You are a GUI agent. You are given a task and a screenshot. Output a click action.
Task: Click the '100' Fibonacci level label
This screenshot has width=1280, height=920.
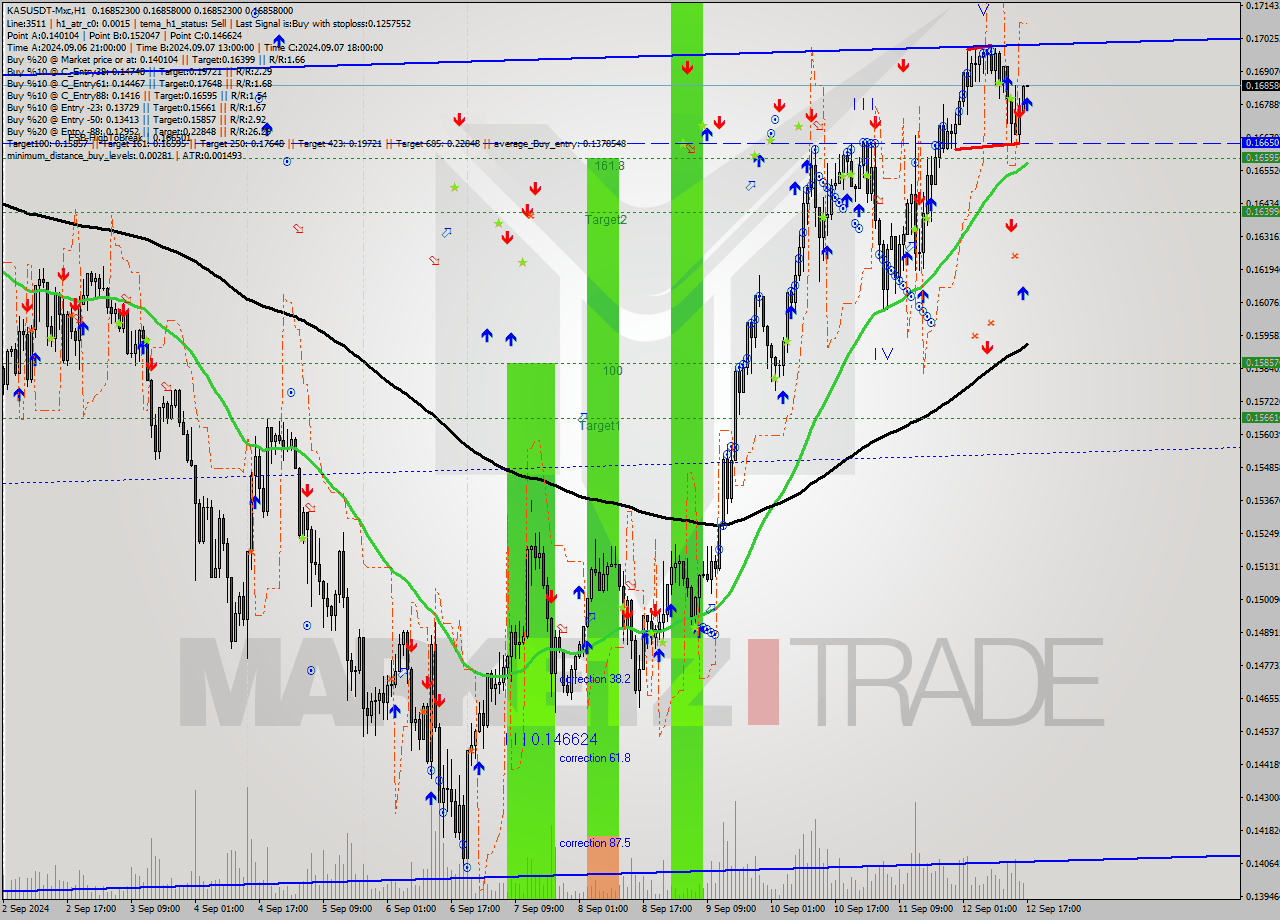[612, 371]
